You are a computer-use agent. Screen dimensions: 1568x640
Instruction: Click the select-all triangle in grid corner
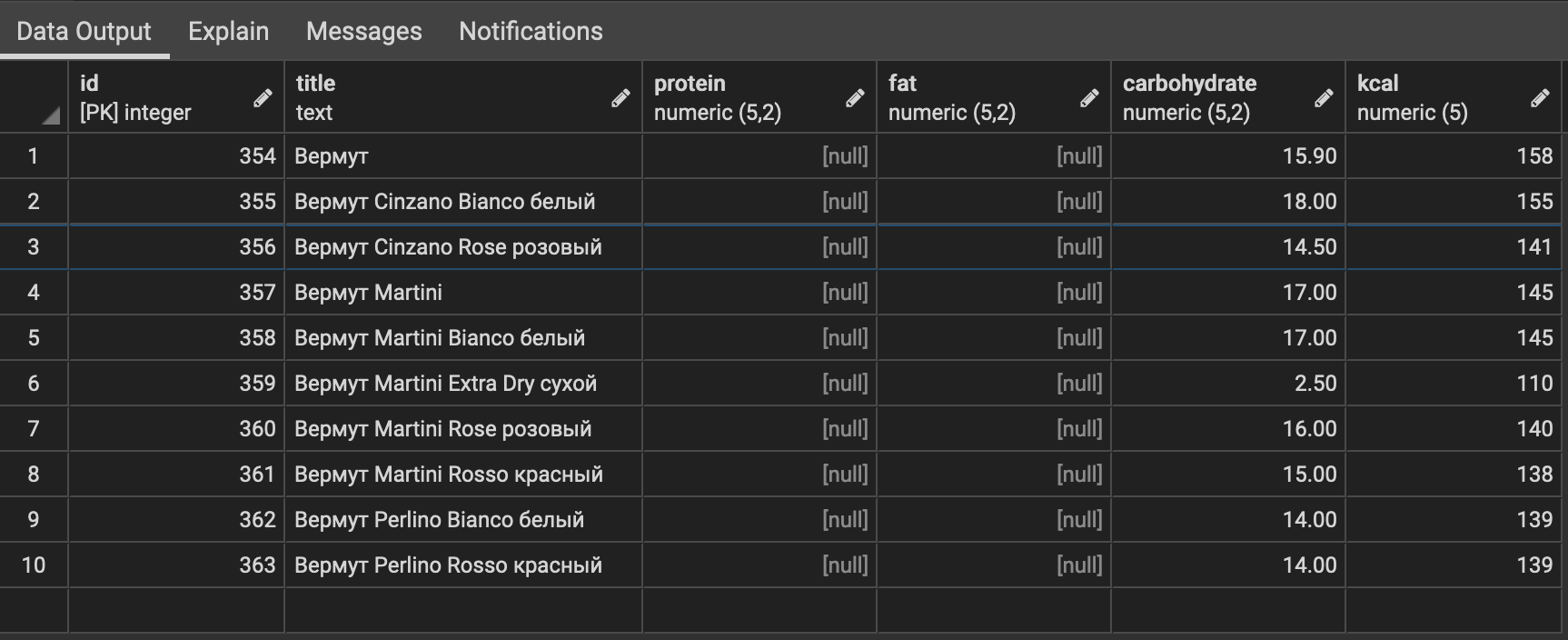click(x=50, y=115)
